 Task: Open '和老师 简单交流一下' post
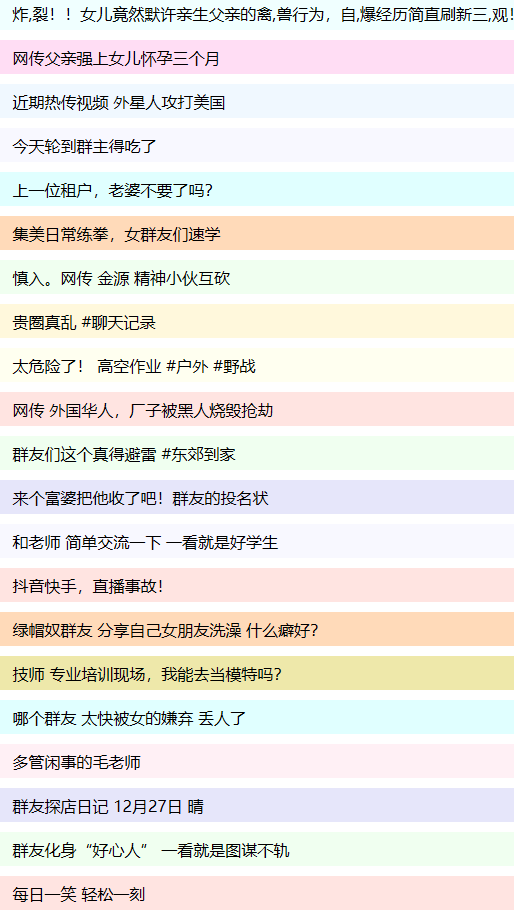257,542
